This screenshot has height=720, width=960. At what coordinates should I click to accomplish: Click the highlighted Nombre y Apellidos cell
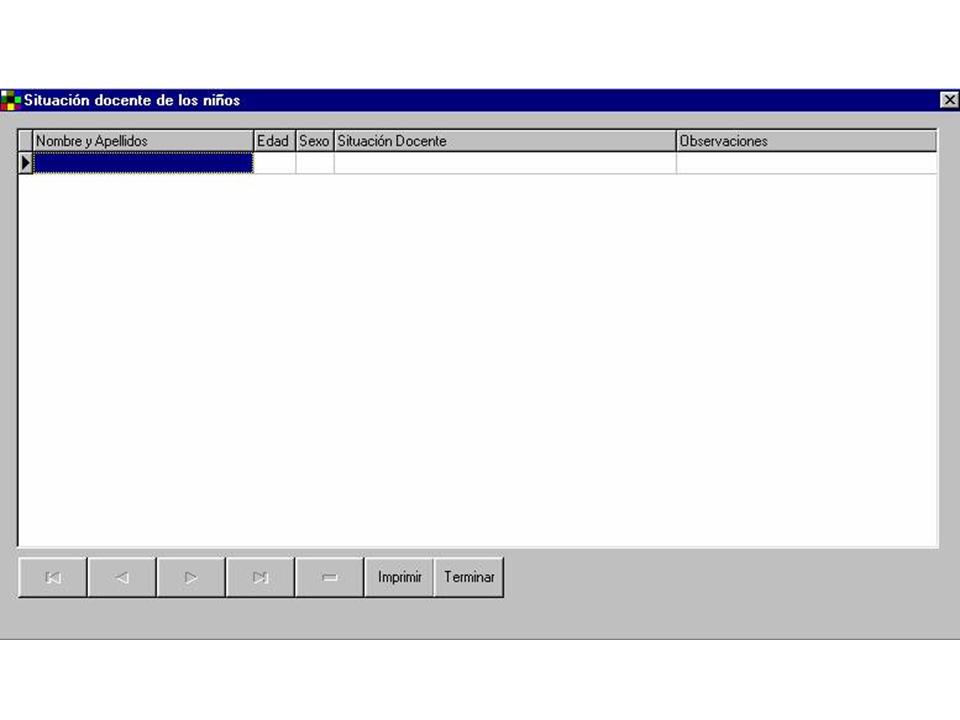(143, 163)
